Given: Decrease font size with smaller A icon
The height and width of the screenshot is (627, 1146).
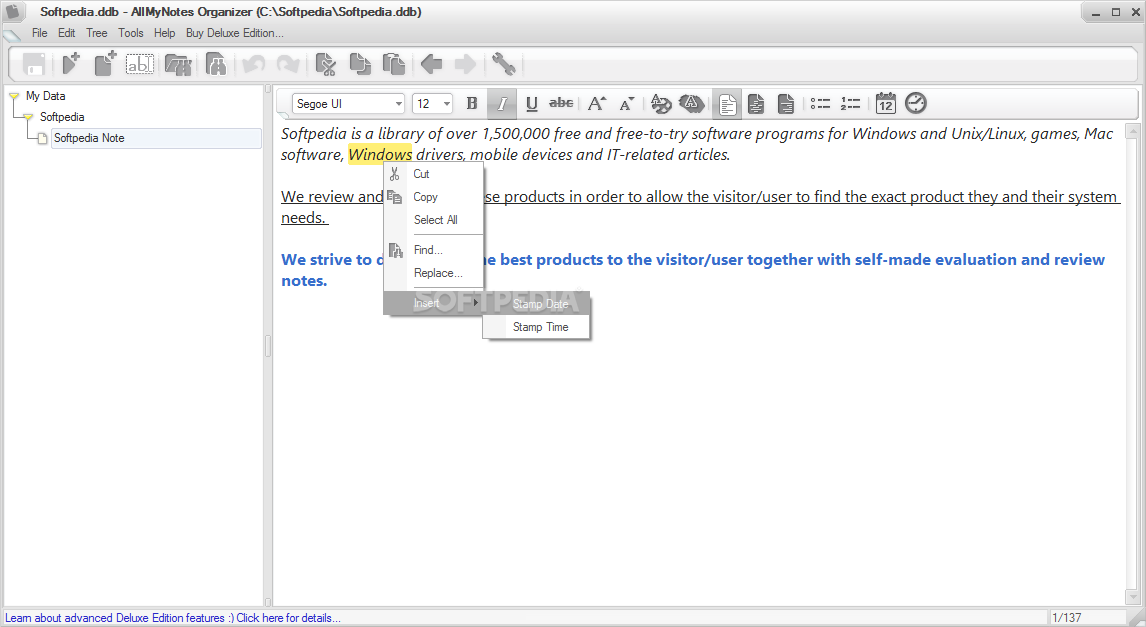Looking at the screenshot, I should click(626, 104).
